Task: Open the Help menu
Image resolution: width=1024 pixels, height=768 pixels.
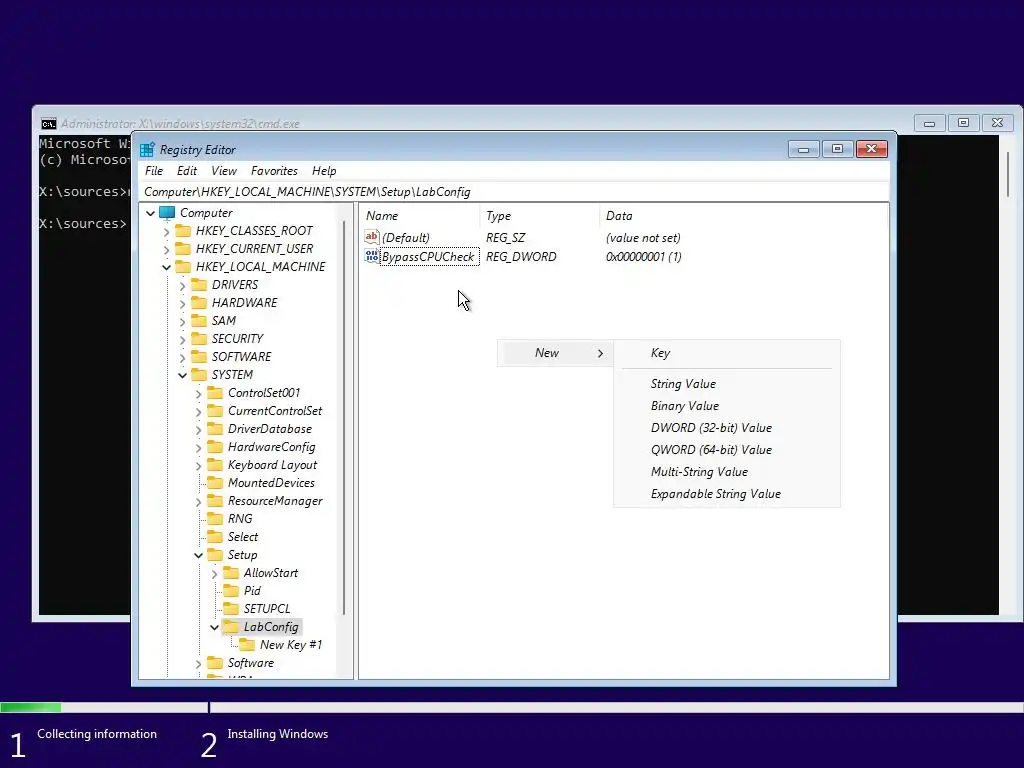Action: (324, 171)
